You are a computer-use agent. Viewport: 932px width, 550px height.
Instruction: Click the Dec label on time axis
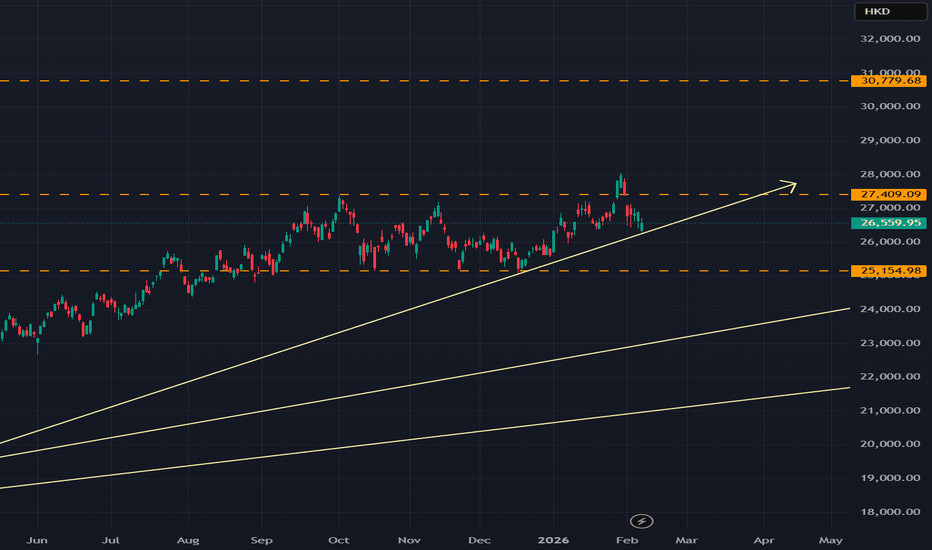click(x=480, y=540)
